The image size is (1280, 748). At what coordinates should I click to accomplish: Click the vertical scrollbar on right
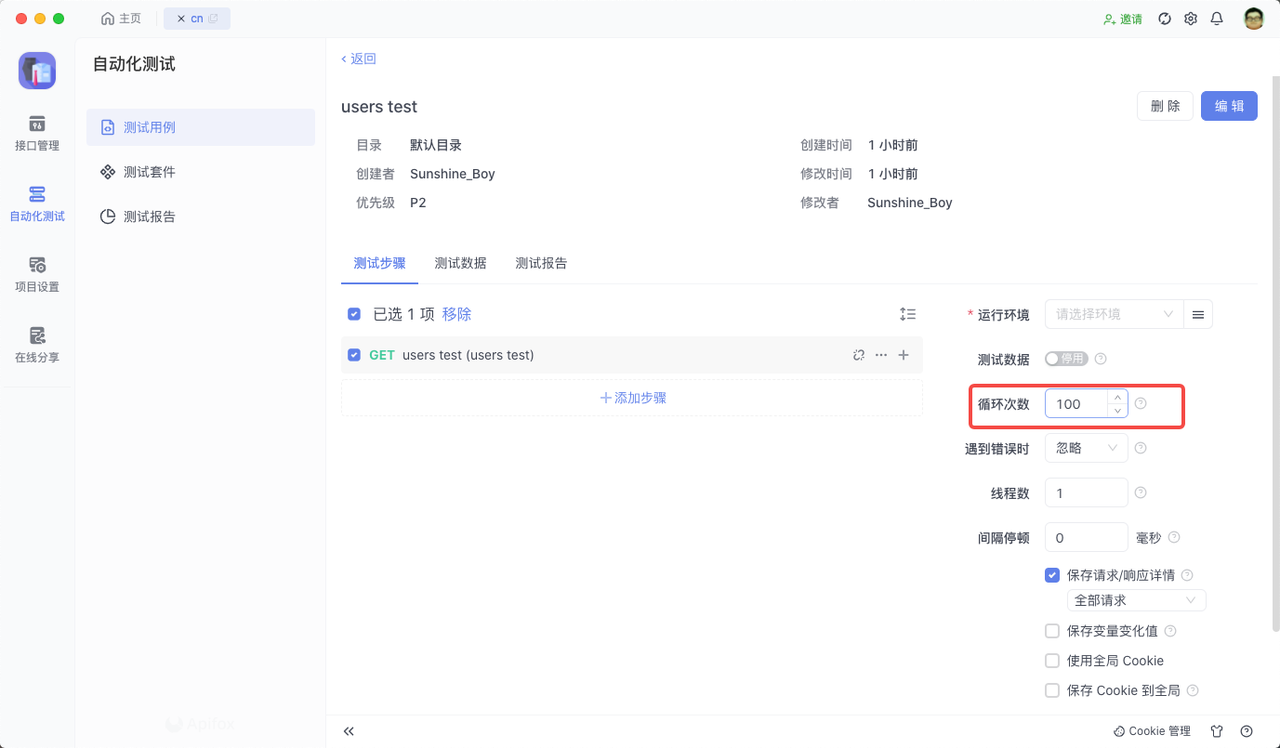[1275, 353]
